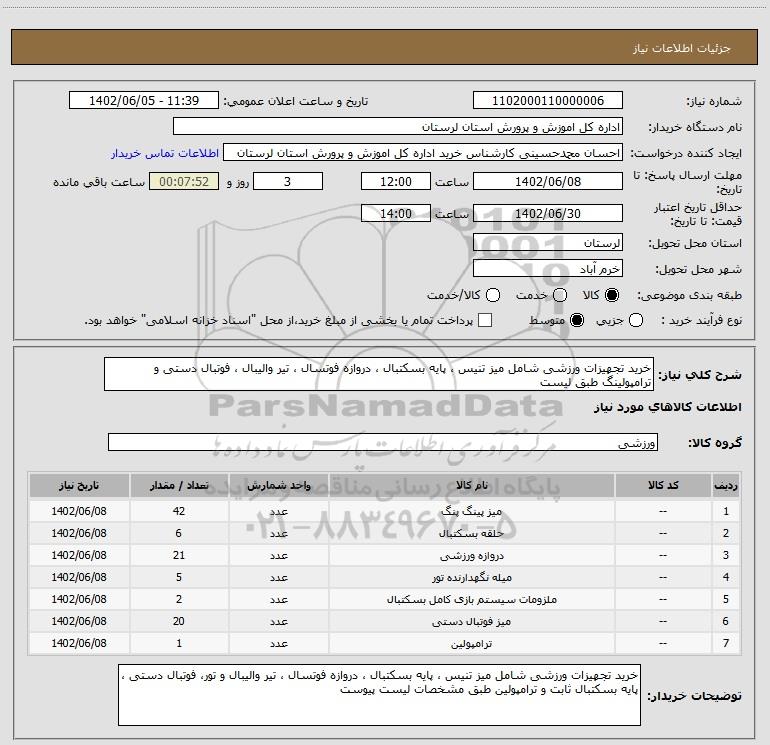Click the نام کالا column header
The image size is (770, 745).
471,485
